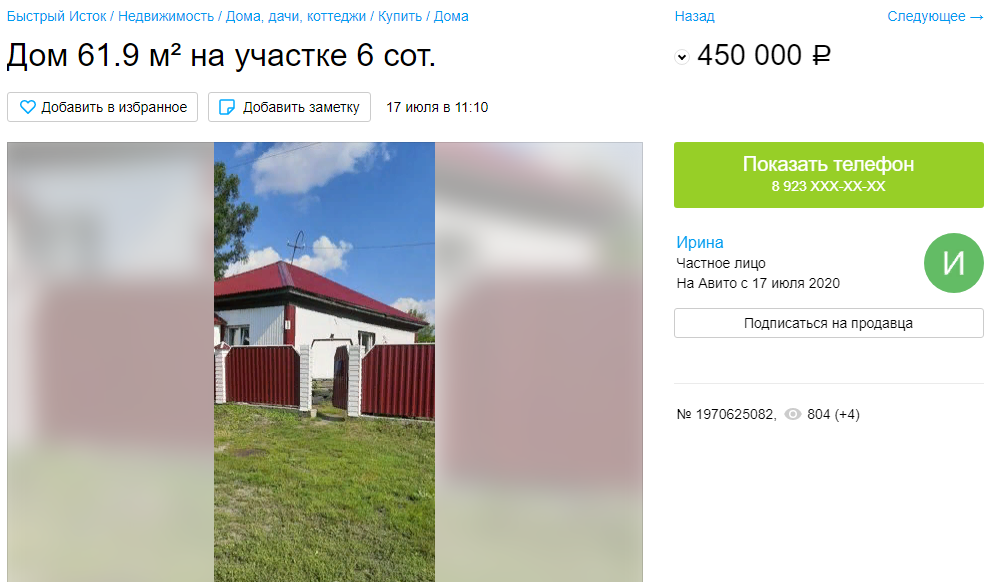This screenshot has height=582, width=994.
Task: Open the main house photo
Action: click(325, 362)
